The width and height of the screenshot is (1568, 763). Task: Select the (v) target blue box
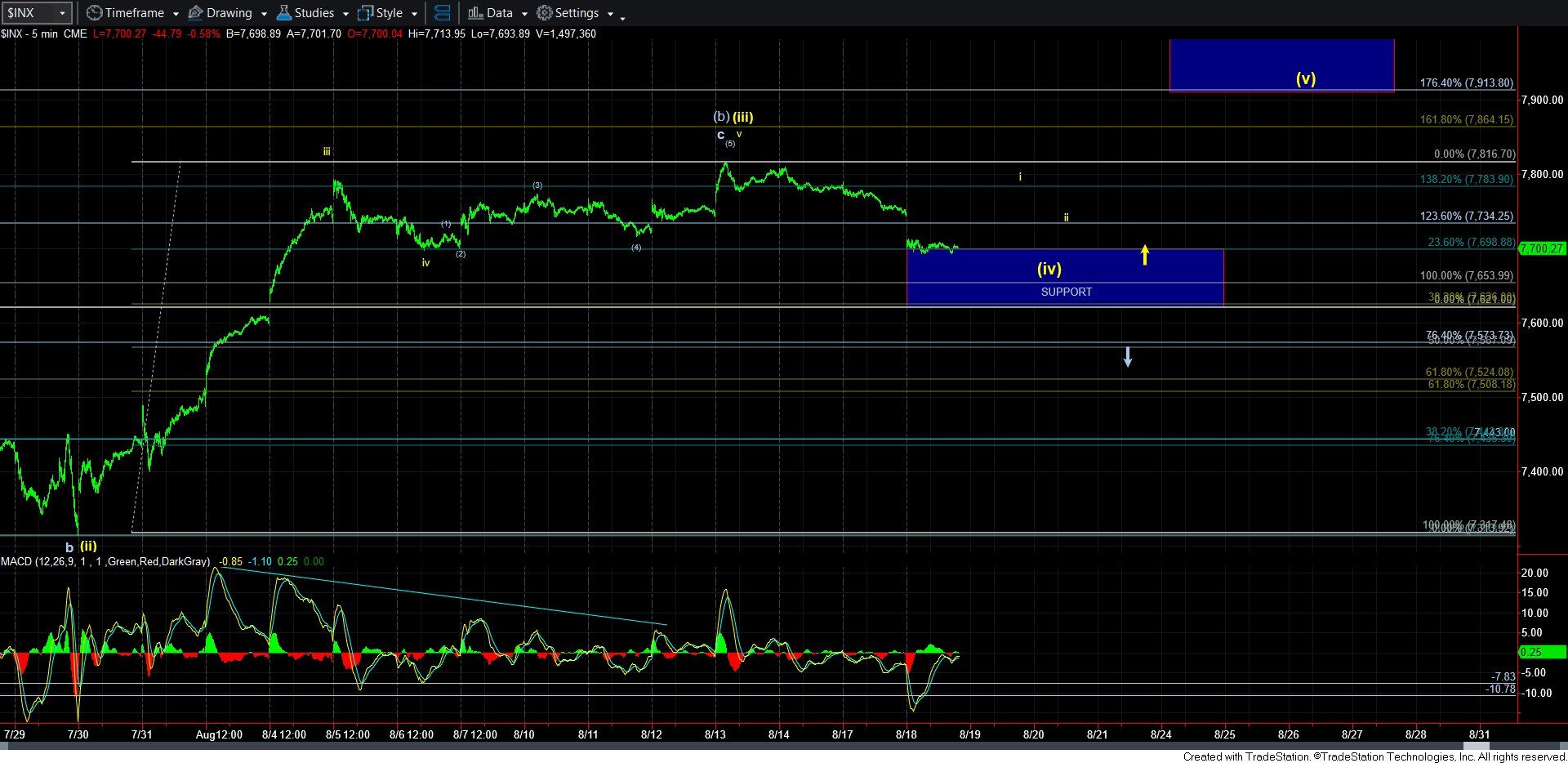tap(1281, 65)
